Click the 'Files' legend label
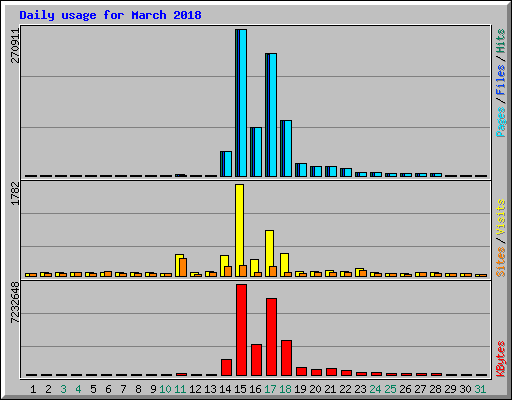 click(501, 80)
